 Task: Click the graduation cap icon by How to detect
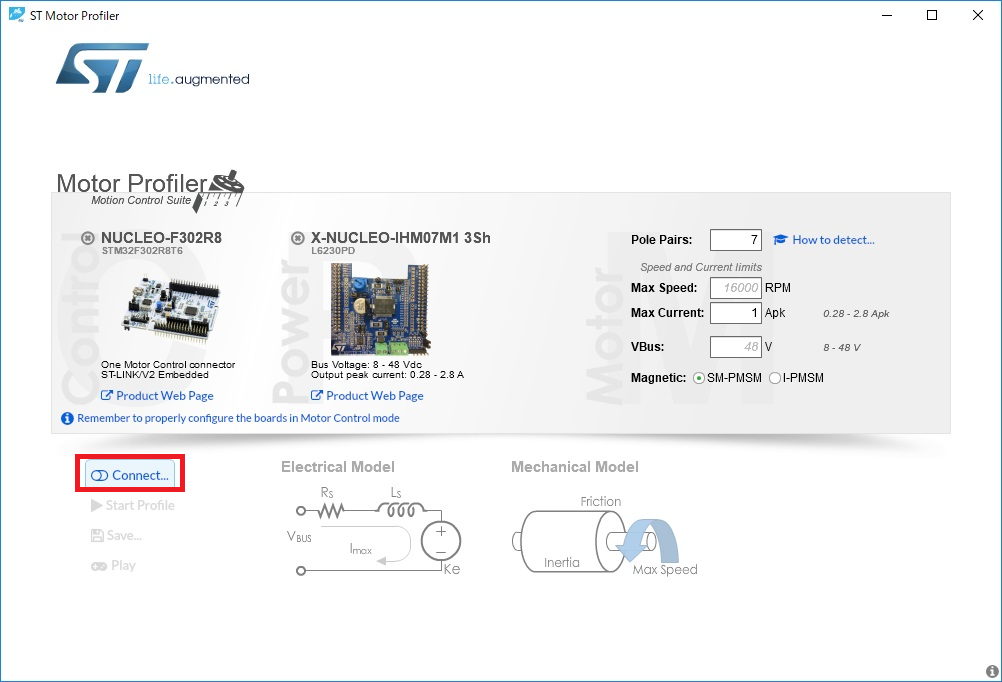(780, 240)
